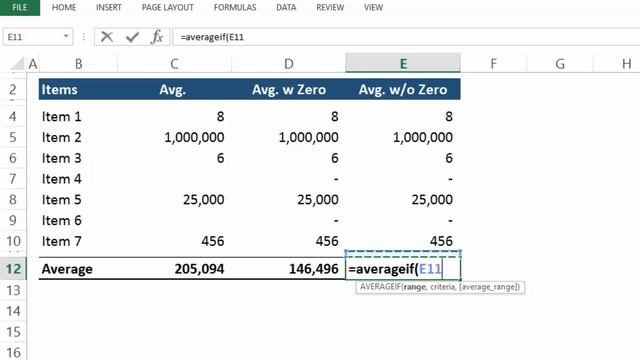Open the Insert Function fx dialog

click(x=157, y=37)
